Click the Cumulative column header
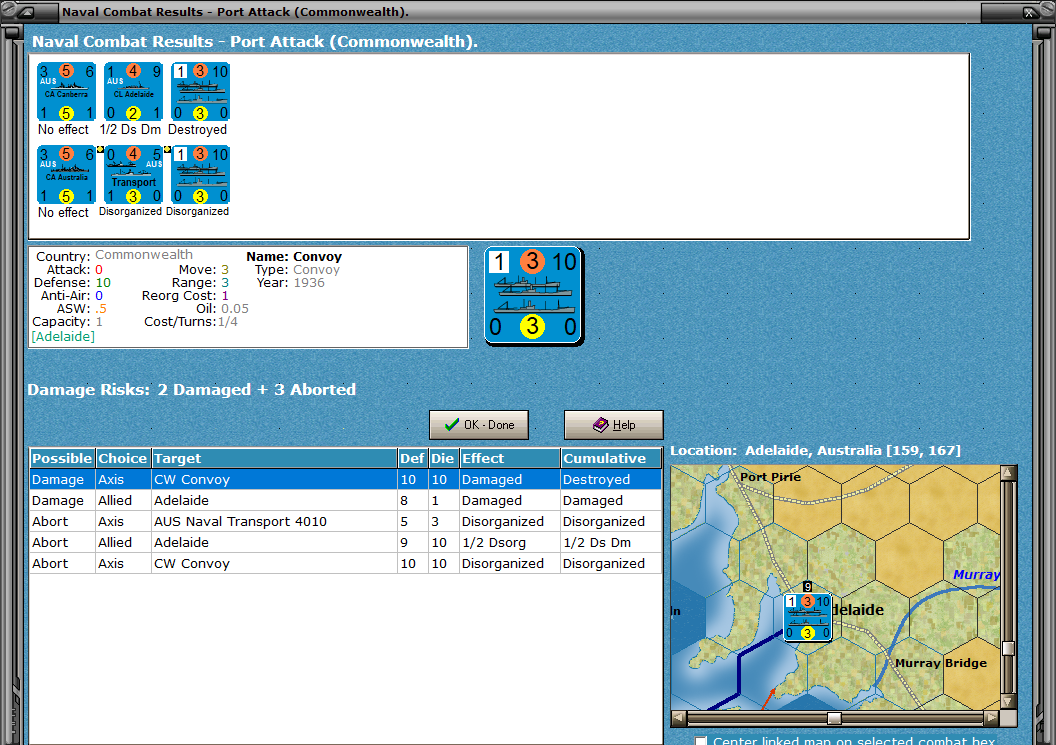This screenshot has width=1056, height=745. (x=611, y=459)
